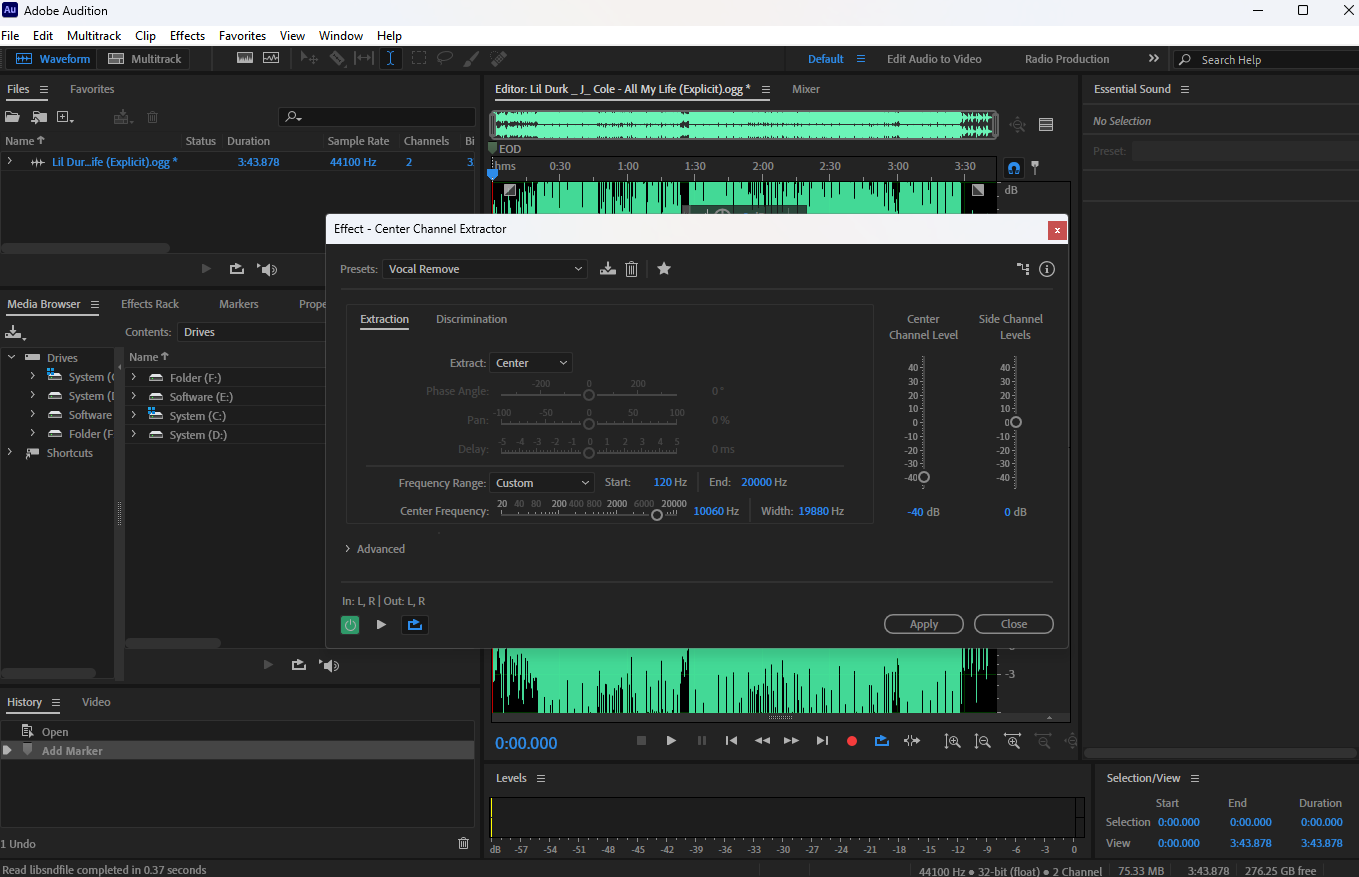
Task: Toggle loop in effect dialog preview
Action: (x=415, y=625)
